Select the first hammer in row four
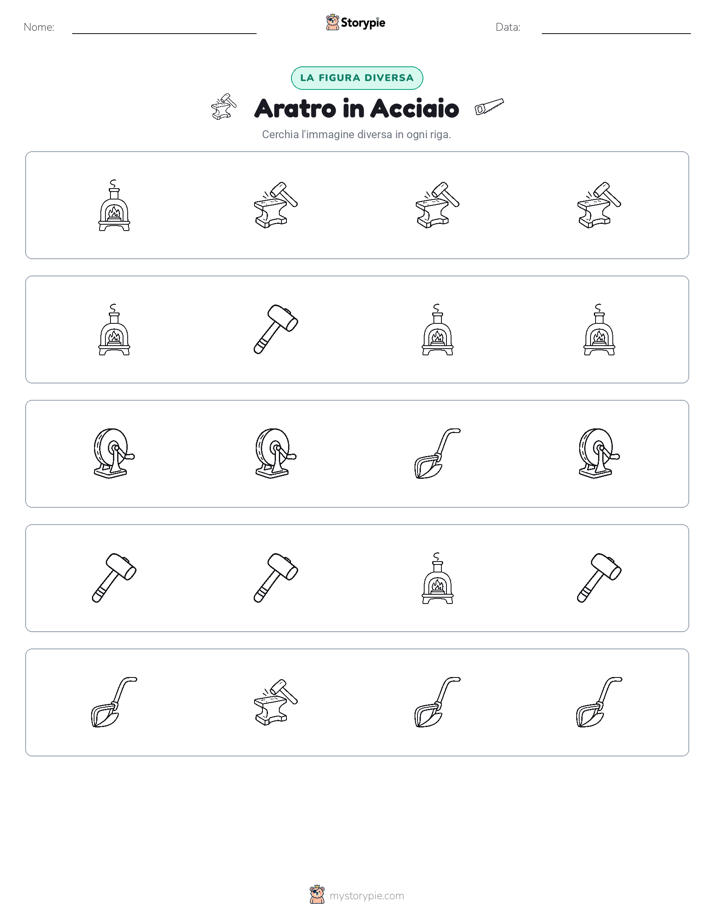The image size is (714, 924). (x=114, y=578)
